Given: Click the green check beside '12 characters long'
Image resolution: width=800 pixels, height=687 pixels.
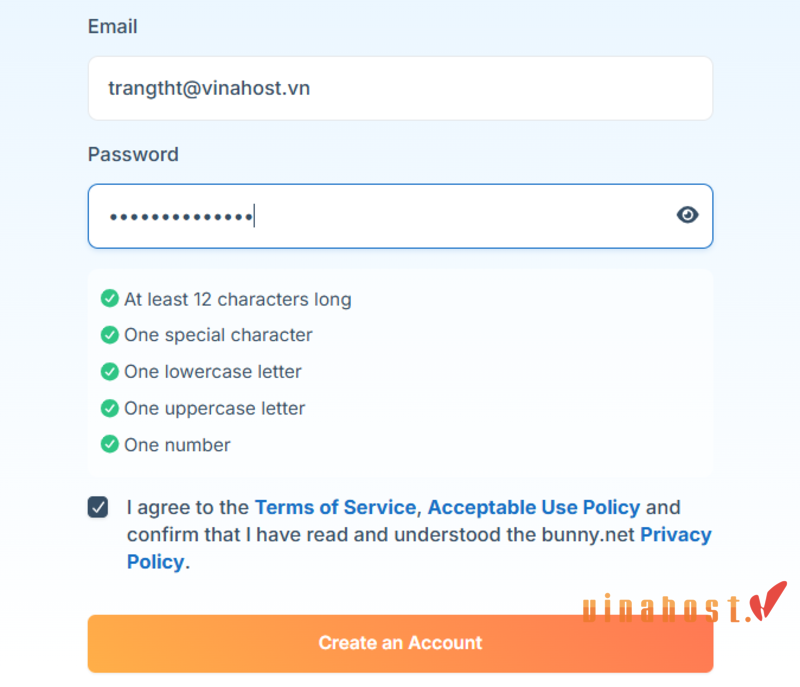Looking at the screenshot, I should pos(110,298).
